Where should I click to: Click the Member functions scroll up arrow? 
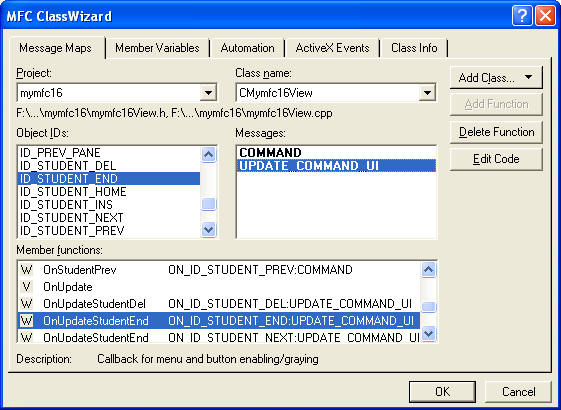[429, 269]
